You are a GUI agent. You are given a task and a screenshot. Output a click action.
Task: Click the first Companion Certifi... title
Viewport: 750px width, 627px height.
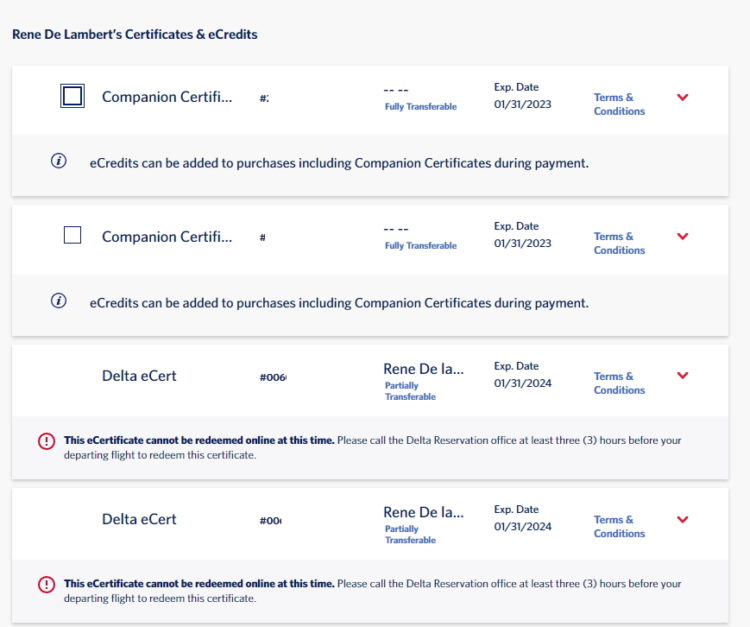167,97
